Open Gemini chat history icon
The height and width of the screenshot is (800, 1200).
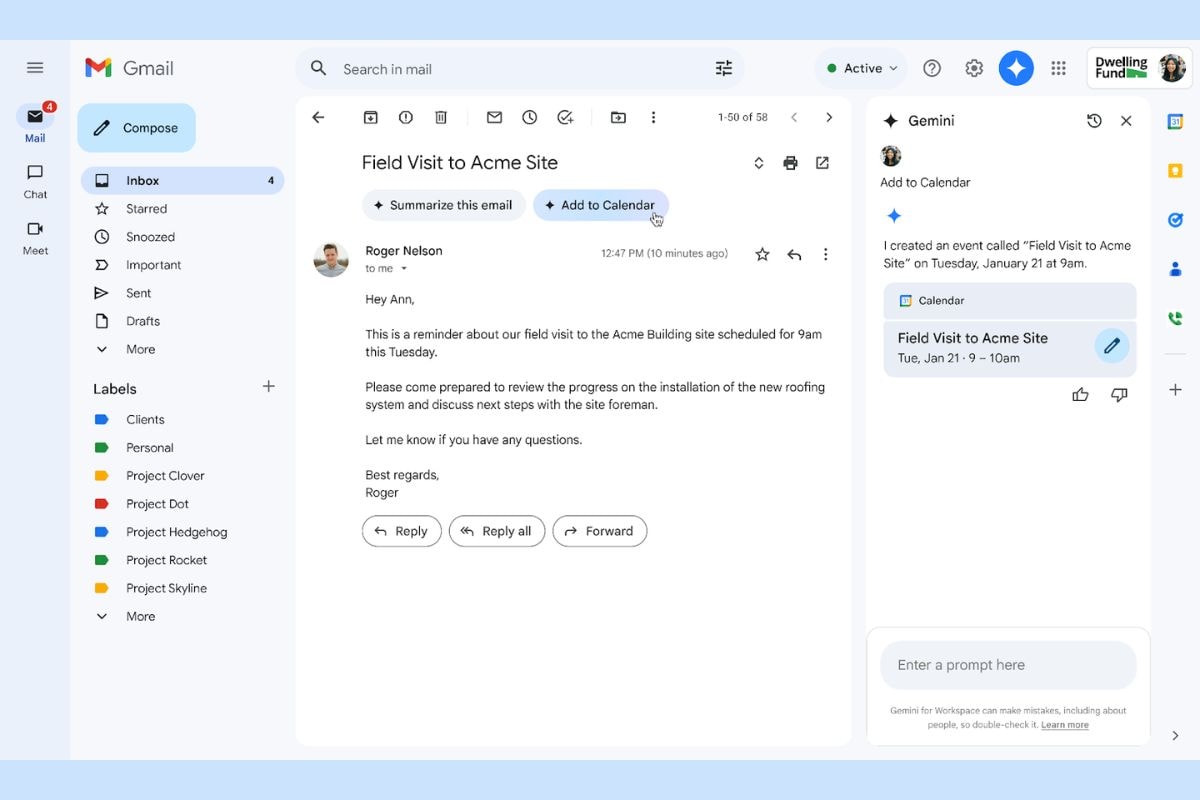(1094, 121)
